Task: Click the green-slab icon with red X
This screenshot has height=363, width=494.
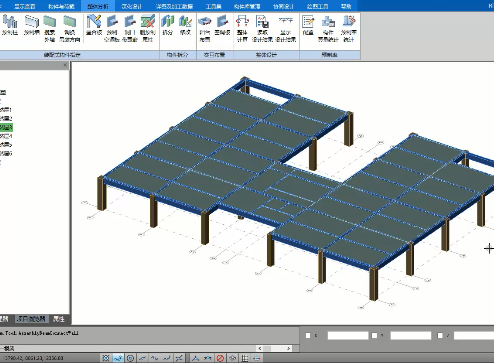Action: (x=147, y=28)
